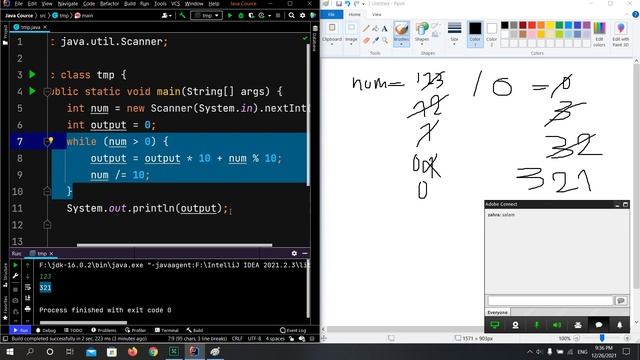This screenshot has height=360, width=640.
Task: Open the Terminal tool window button
Action: tap(167, 330)
